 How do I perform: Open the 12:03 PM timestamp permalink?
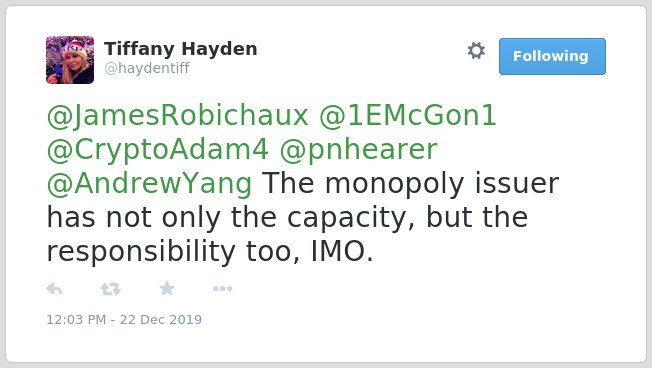[76, 319]
